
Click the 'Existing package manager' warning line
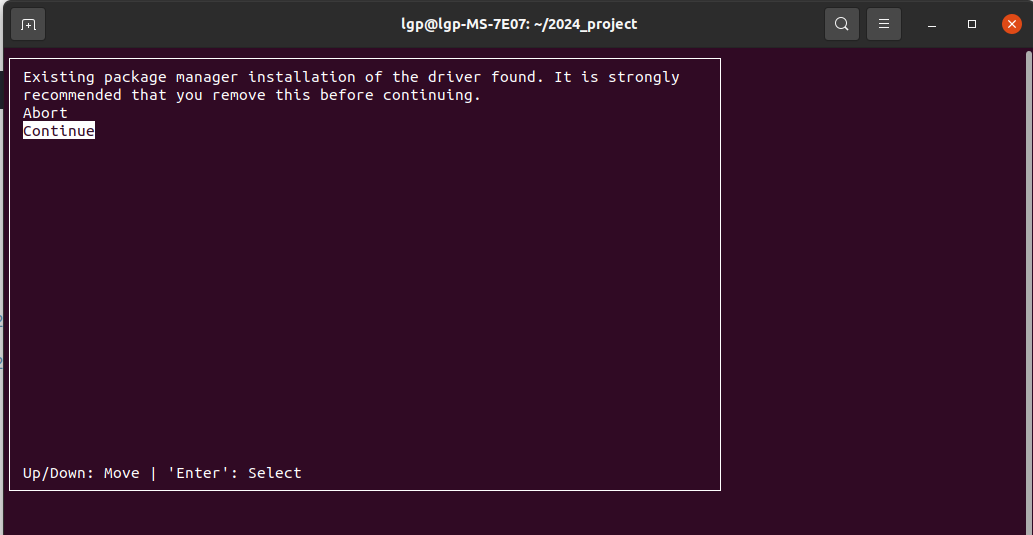coord(351,77)
